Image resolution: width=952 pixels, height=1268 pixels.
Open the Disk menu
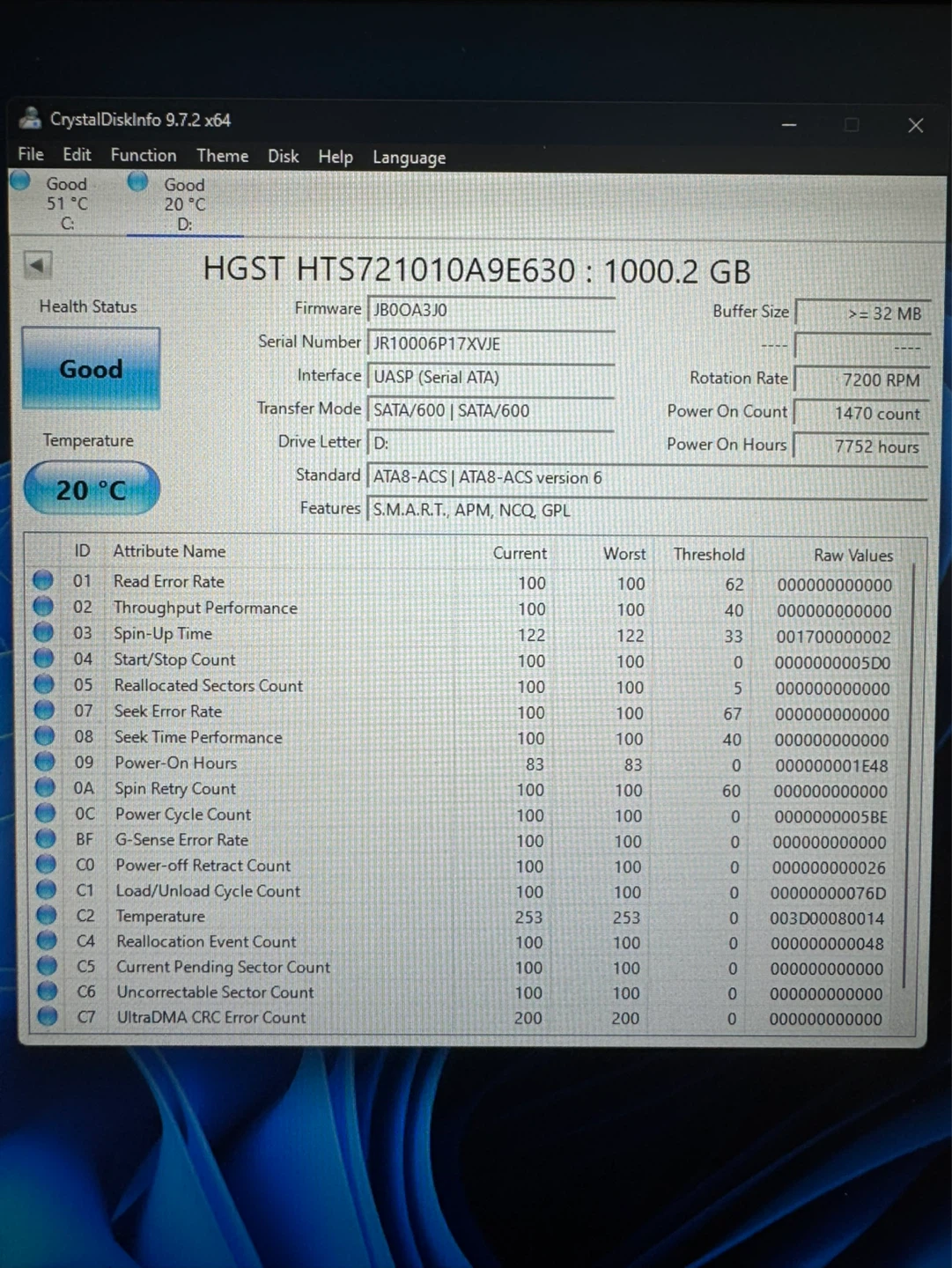[x=284, y=156]
